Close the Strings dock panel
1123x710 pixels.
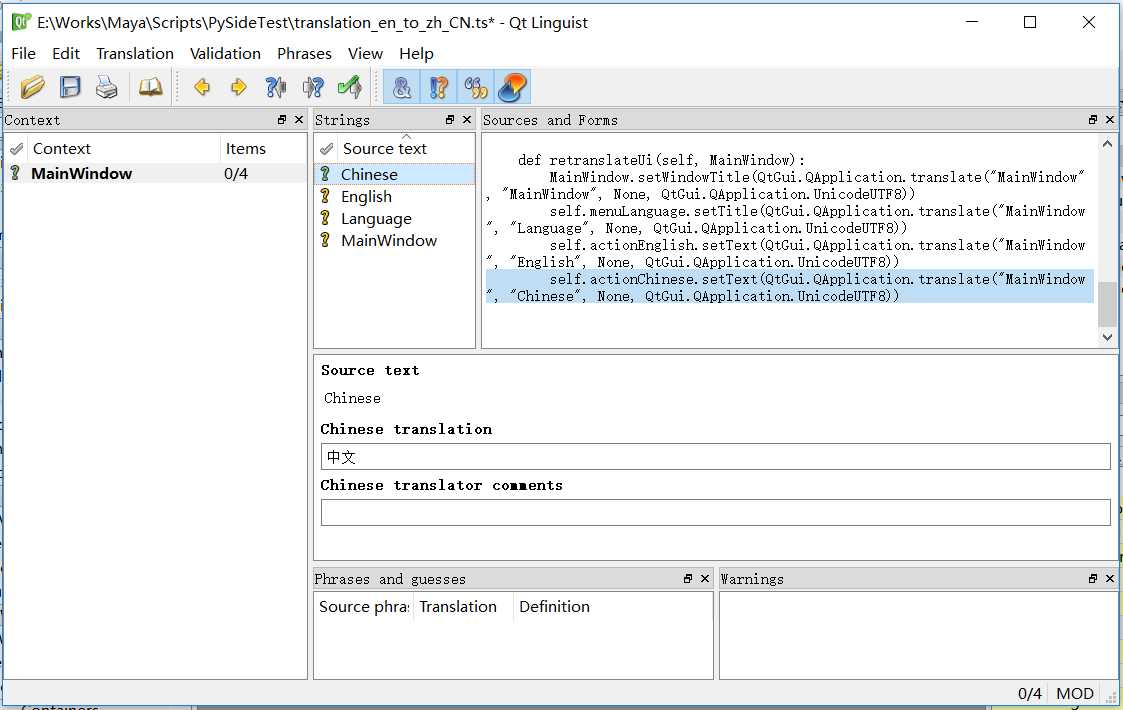point(467,120)
